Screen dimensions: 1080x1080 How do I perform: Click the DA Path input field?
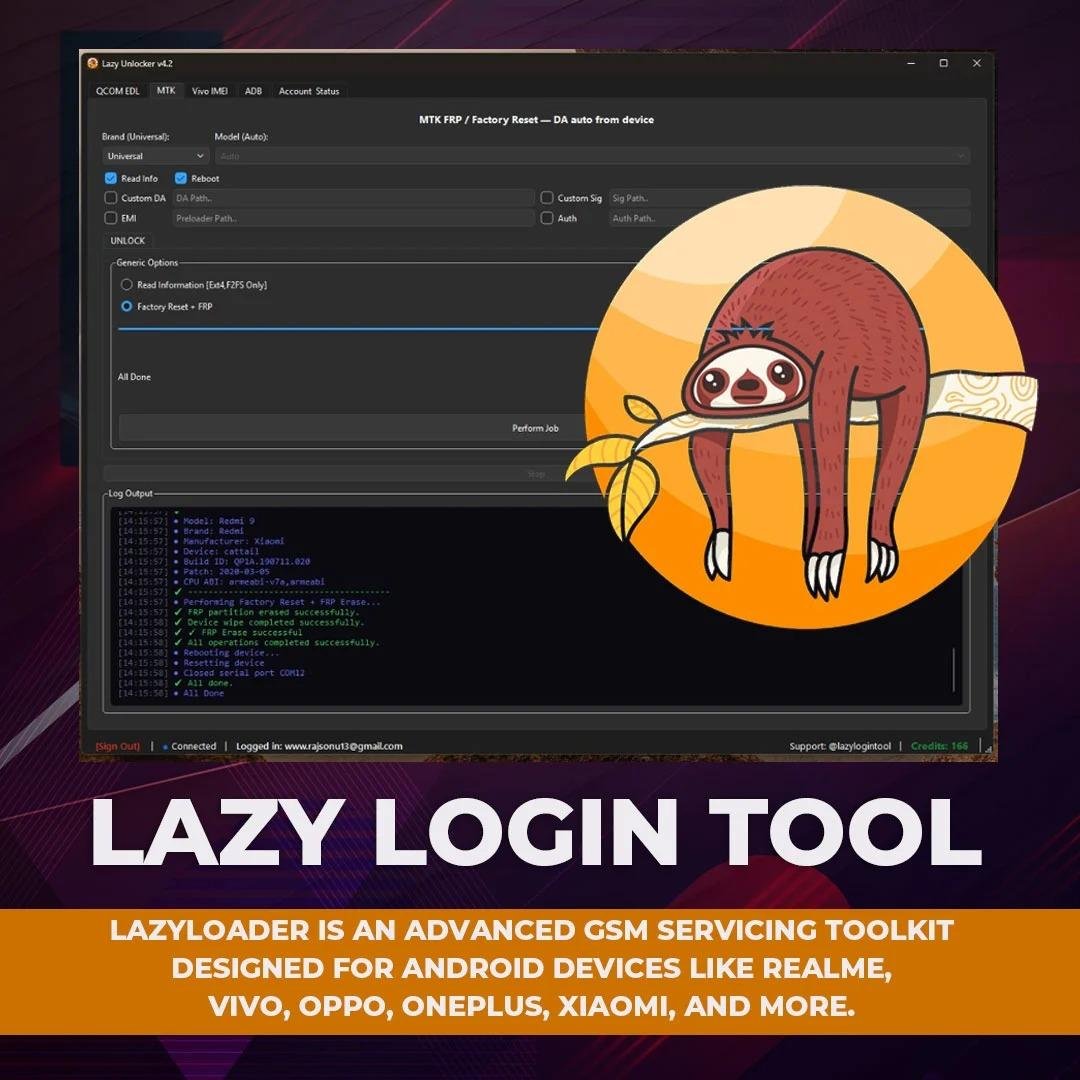[353, 198]
